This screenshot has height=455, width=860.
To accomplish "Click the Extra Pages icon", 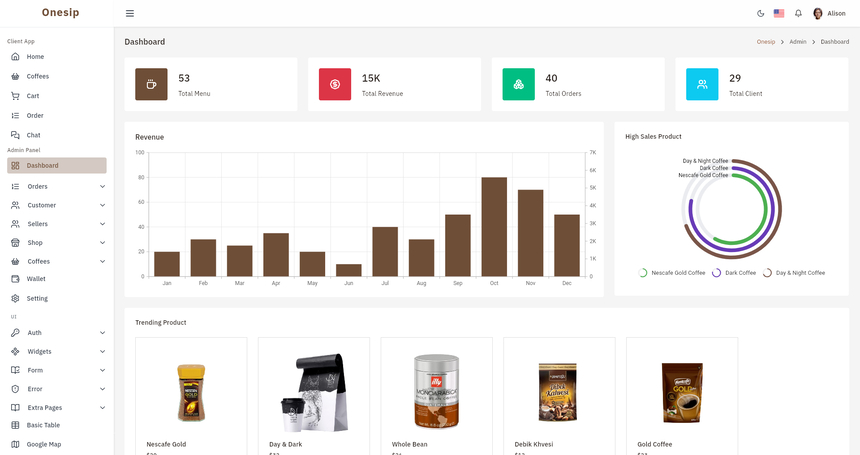I will [15, 407].
